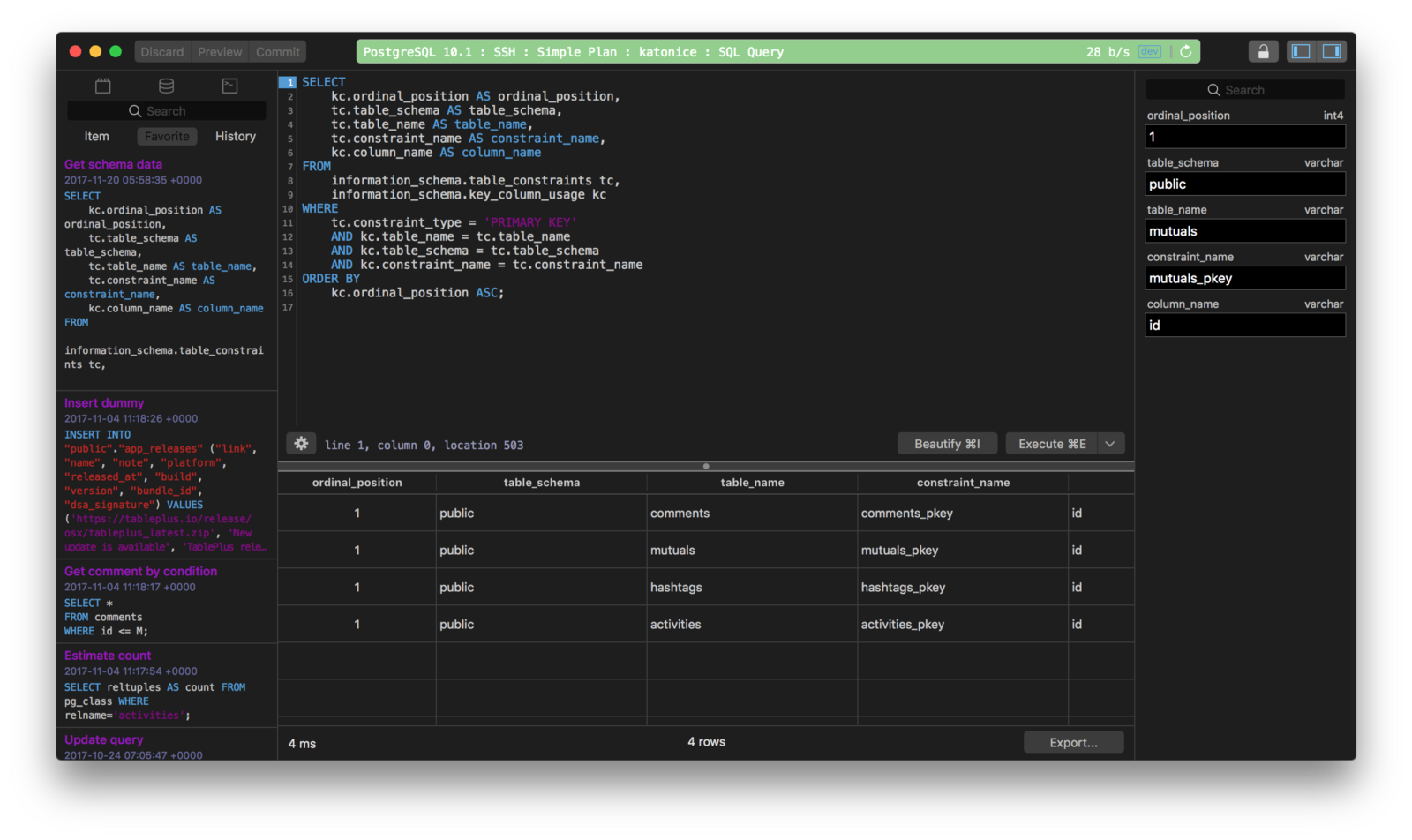Click the ORDER BY line in editor
This screenshot has width=1412, height=840.
pyautogui.click(x=331, y=279)
